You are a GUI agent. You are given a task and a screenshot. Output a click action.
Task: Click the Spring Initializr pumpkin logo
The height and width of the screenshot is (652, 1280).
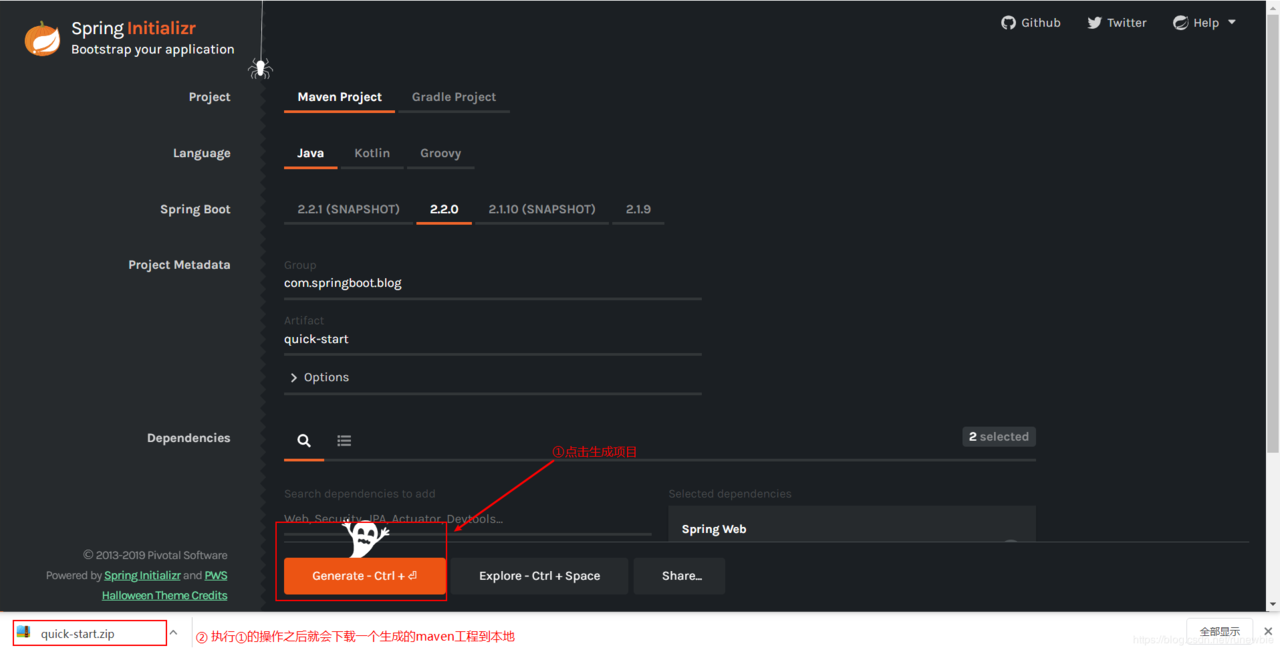coord(42,38)
